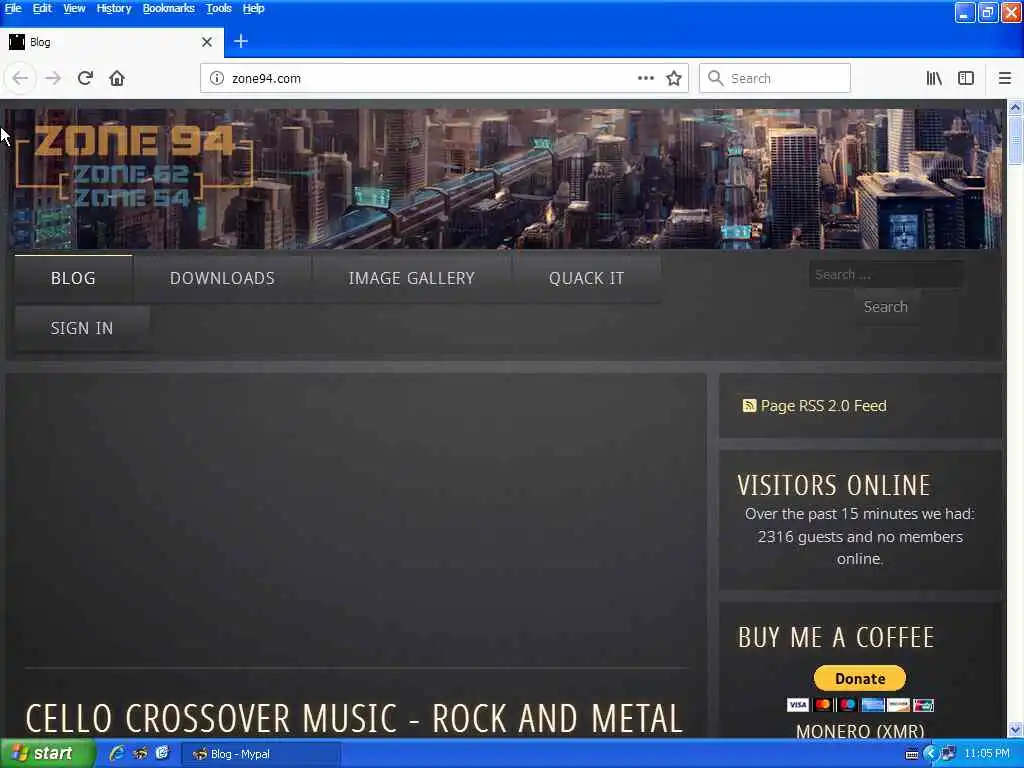
Task: Open the History menu
Action: point(114,8)
